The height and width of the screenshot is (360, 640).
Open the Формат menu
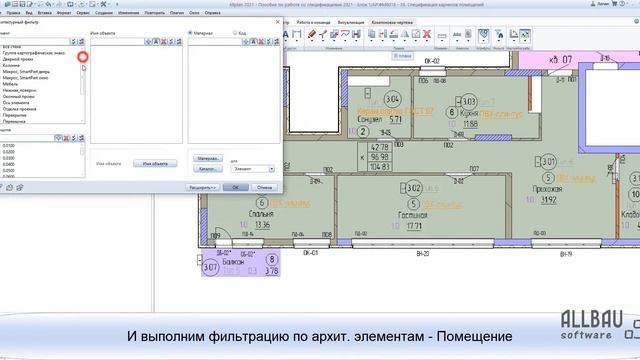coord(64,13)
